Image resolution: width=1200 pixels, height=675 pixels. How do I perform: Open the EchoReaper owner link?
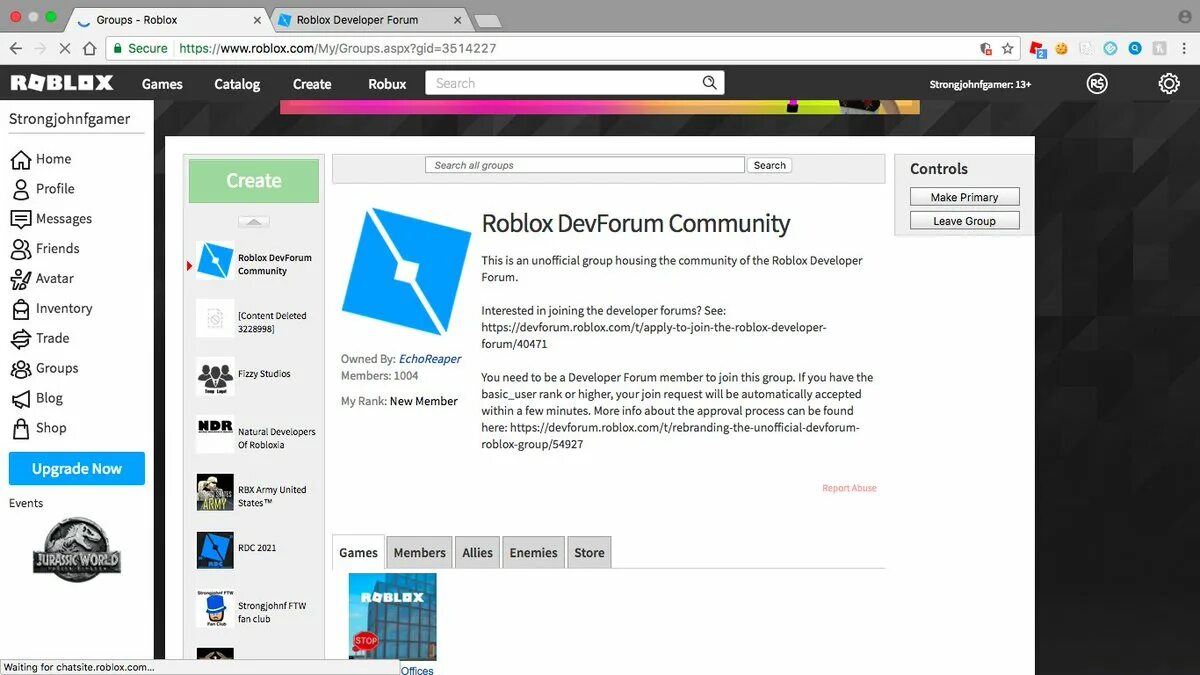[x=430, y=359]
